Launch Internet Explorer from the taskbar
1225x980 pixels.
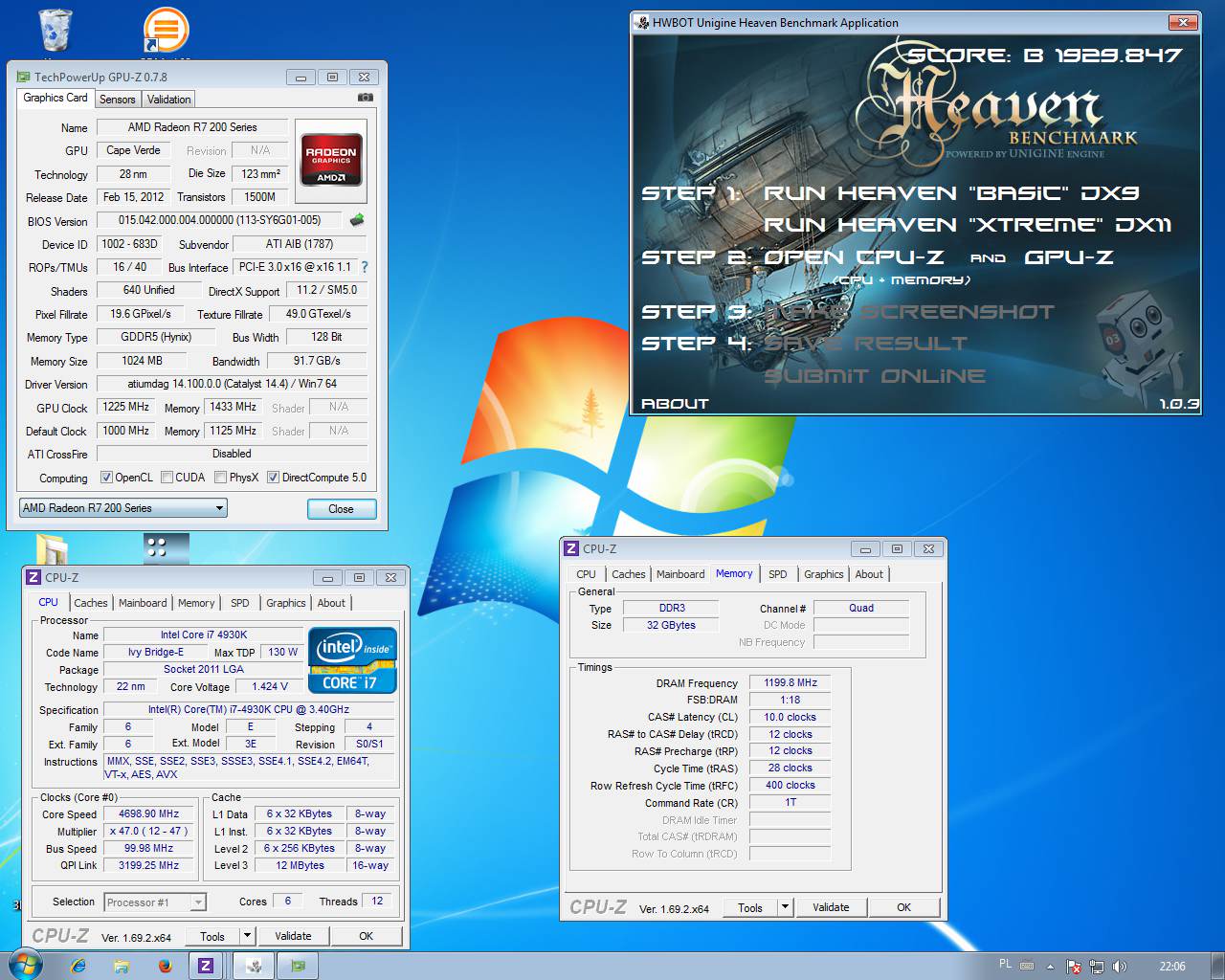tap(78, 966)
